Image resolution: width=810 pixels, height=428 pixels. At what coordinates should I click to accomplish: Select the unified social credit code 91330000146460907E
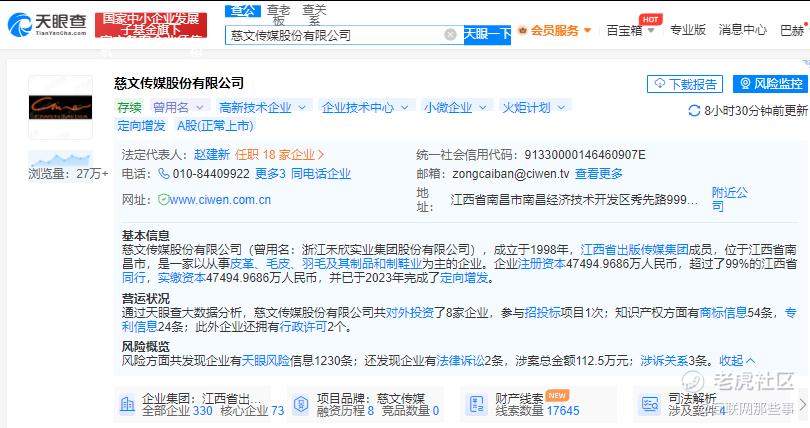coord(585,155)
